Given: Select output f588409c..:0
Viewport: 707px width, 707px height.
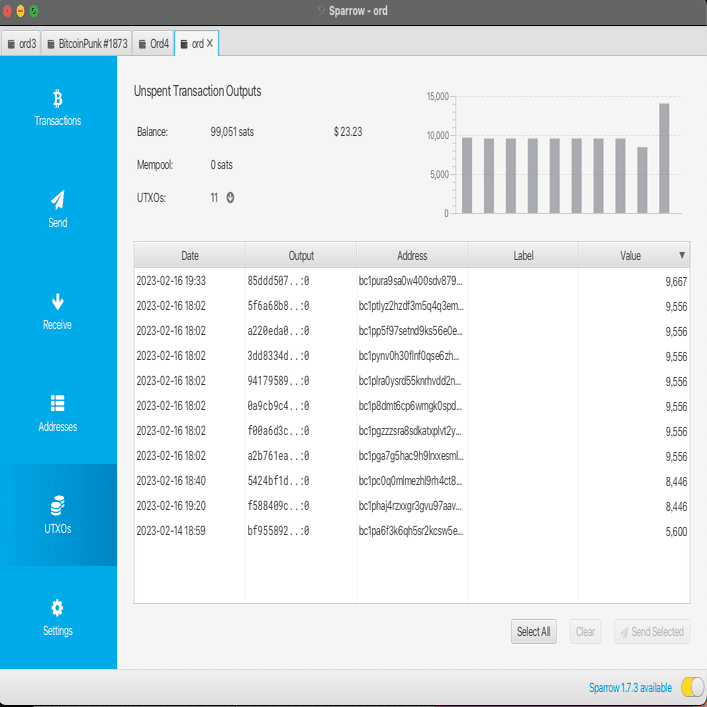Looking at the screenshot, I should click(278, 505).
